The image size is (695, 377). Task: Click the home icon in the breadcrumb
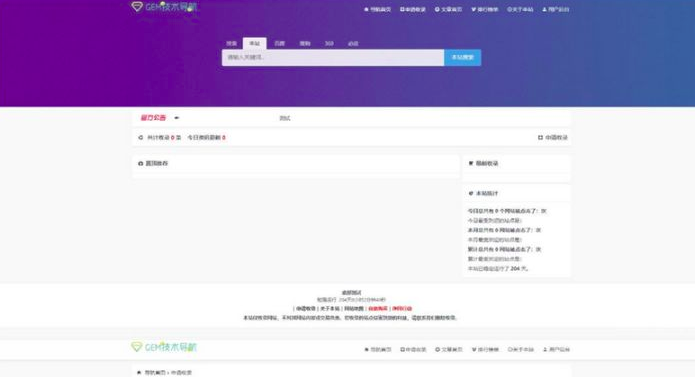(x=139, y=373)
